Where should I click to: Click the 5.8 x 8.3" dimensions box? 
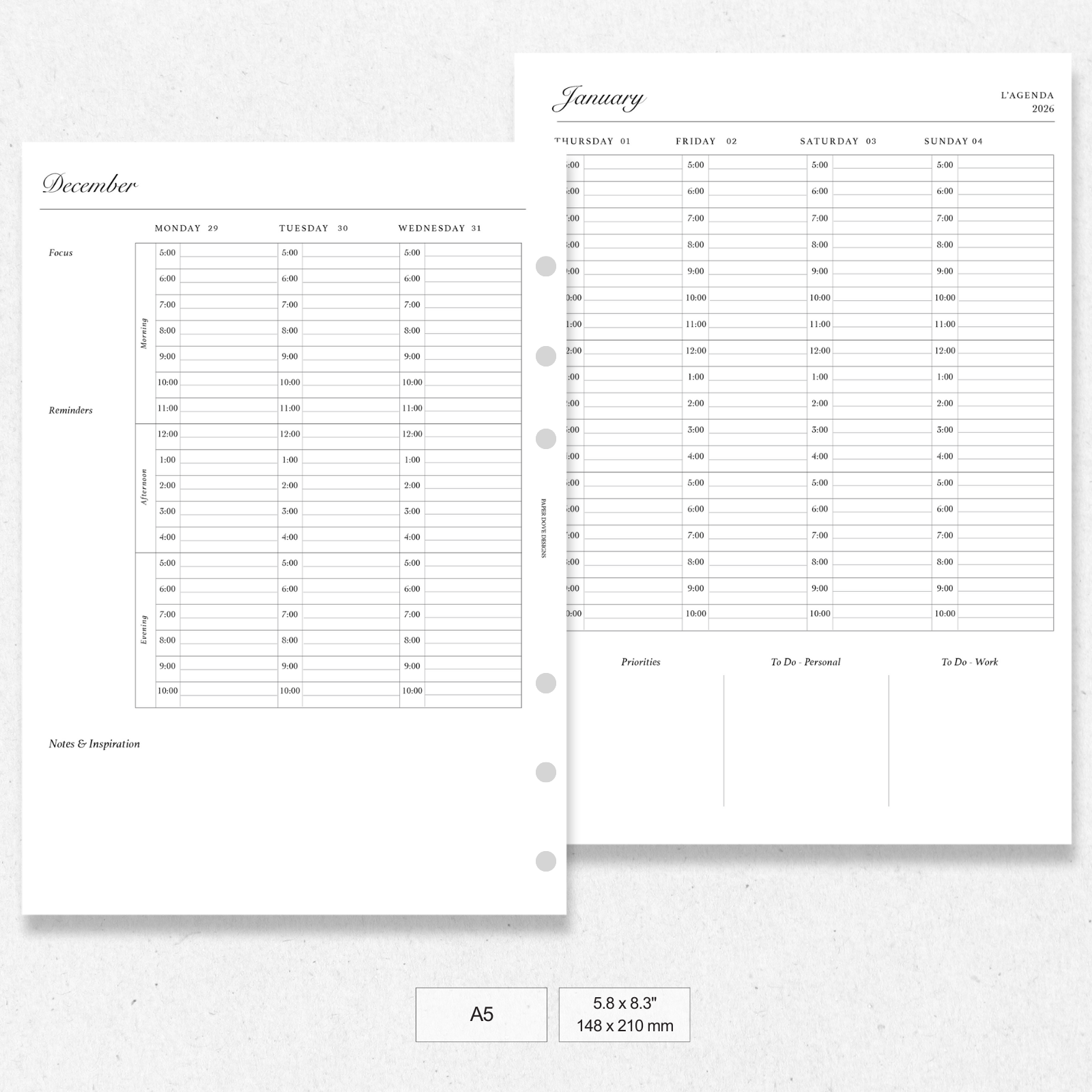(x=624, y=1014)
